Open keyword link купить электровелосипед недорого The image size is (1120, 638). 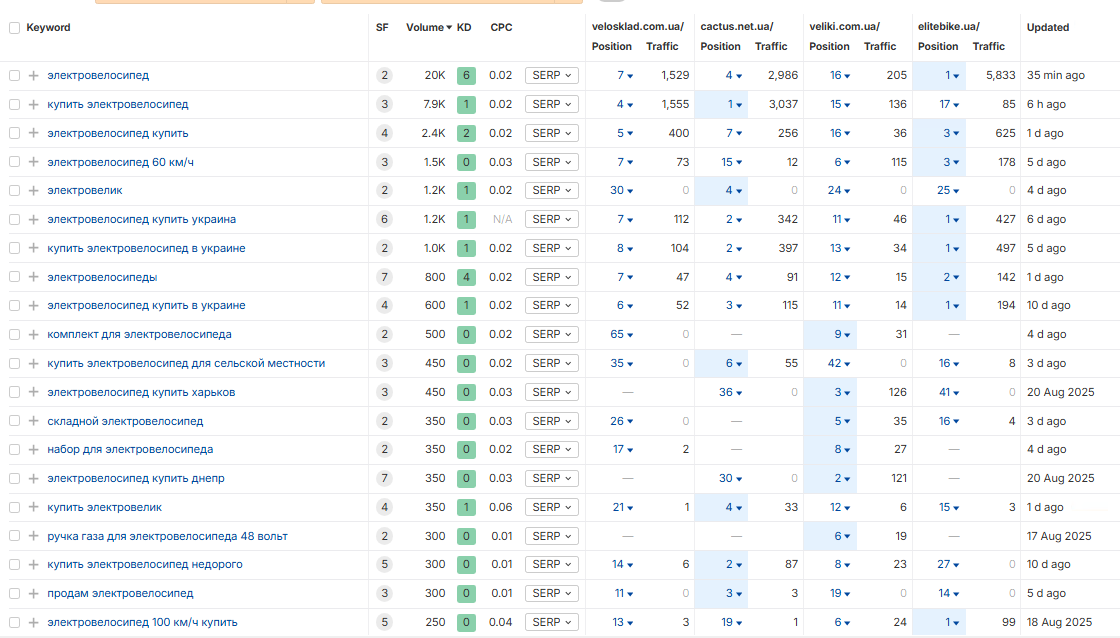(145, 564)
